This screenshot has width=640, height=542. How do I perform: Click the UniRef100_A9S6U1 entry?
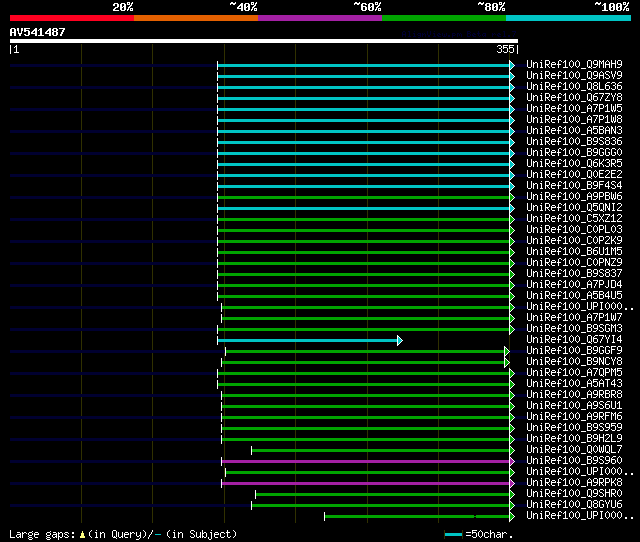(574, 406)
